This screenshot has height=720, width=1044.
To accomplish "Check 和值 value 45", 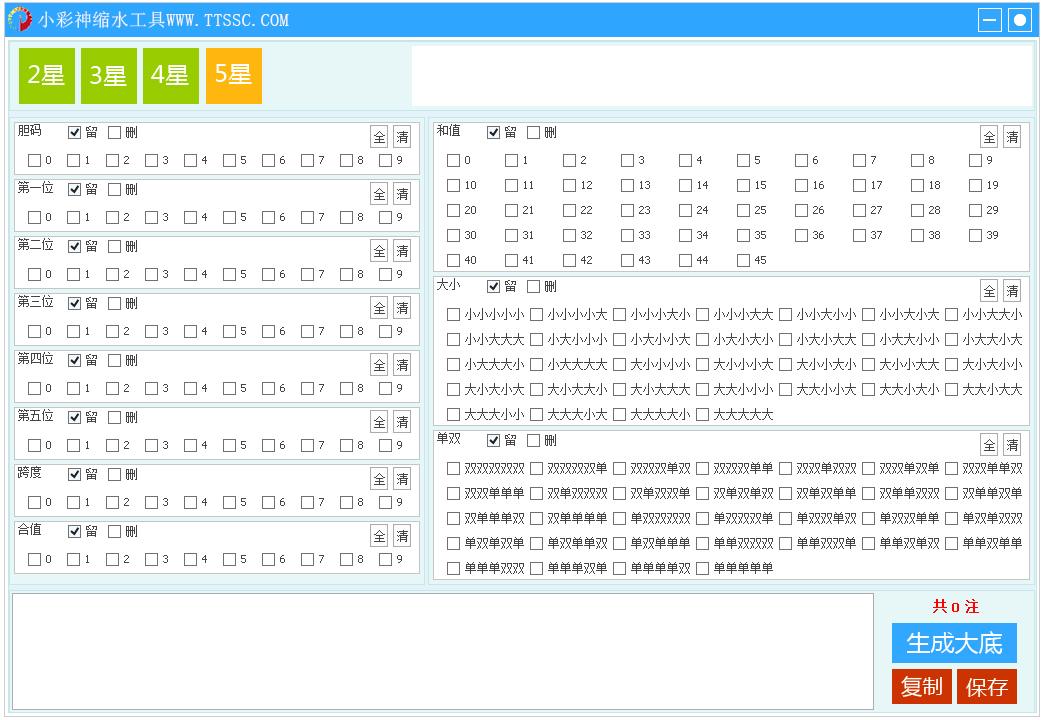I will (x=743, y=260).
